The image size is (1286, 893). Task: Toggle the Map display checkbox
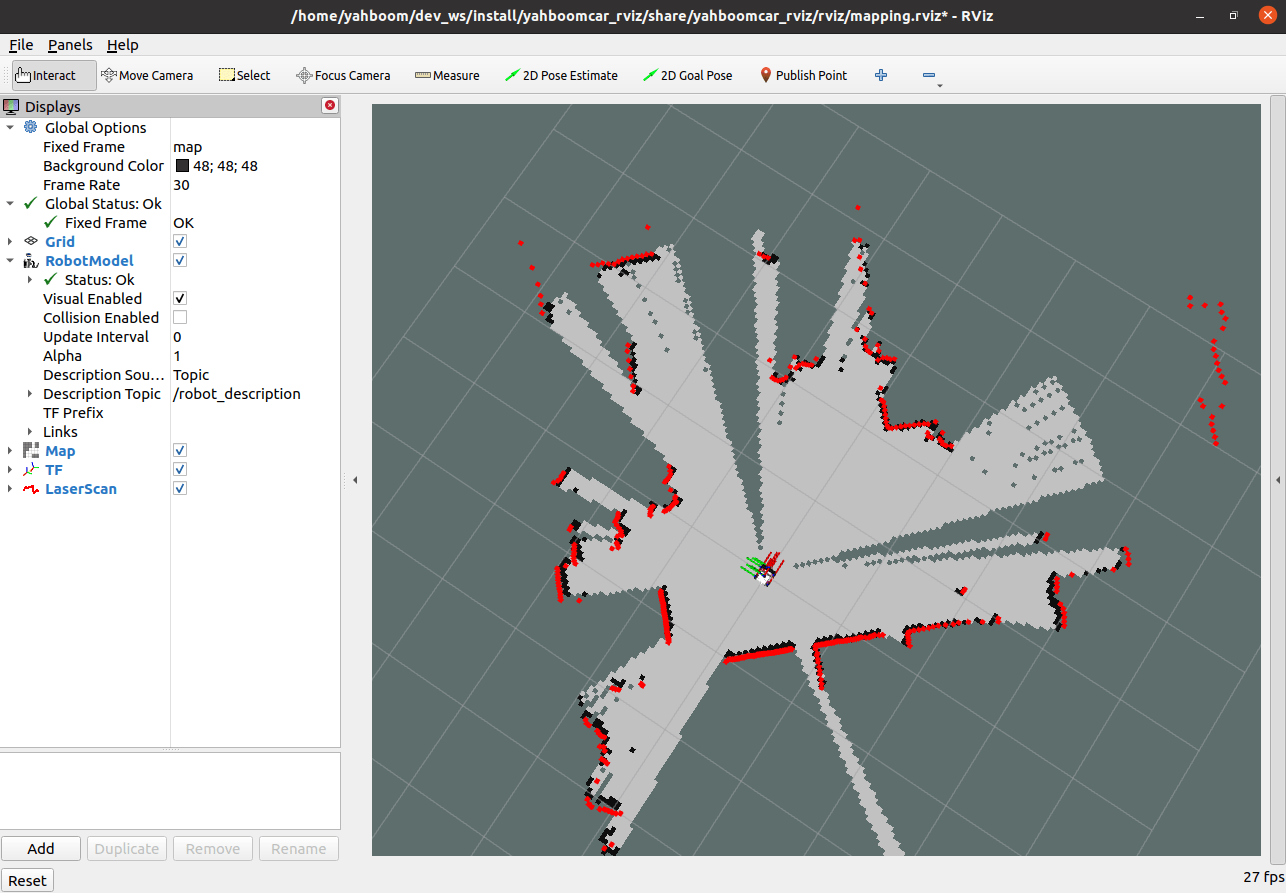pyautogui.click(x=180, y=450)
